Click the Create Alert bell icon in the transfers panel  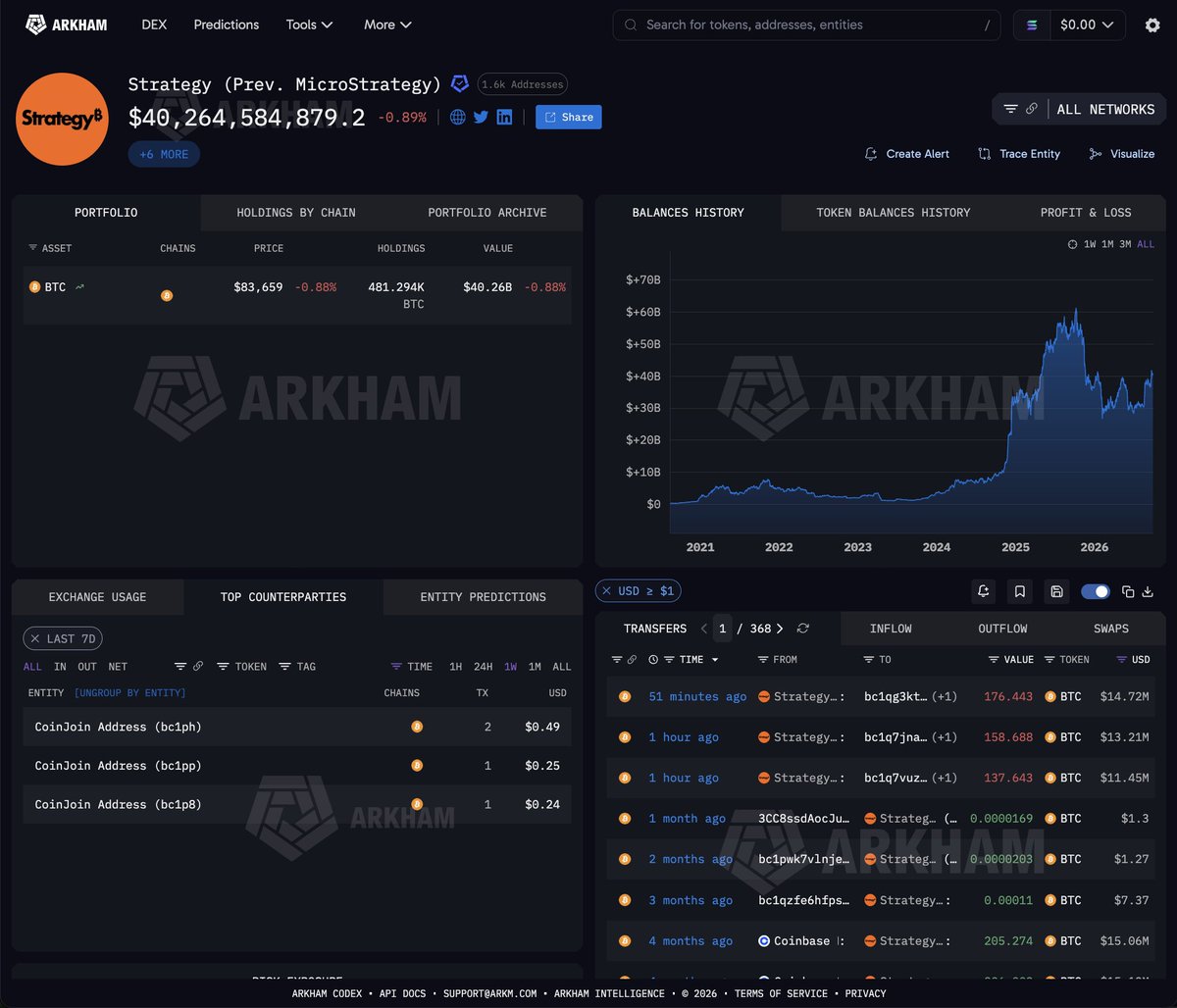(x=983, y=591)
